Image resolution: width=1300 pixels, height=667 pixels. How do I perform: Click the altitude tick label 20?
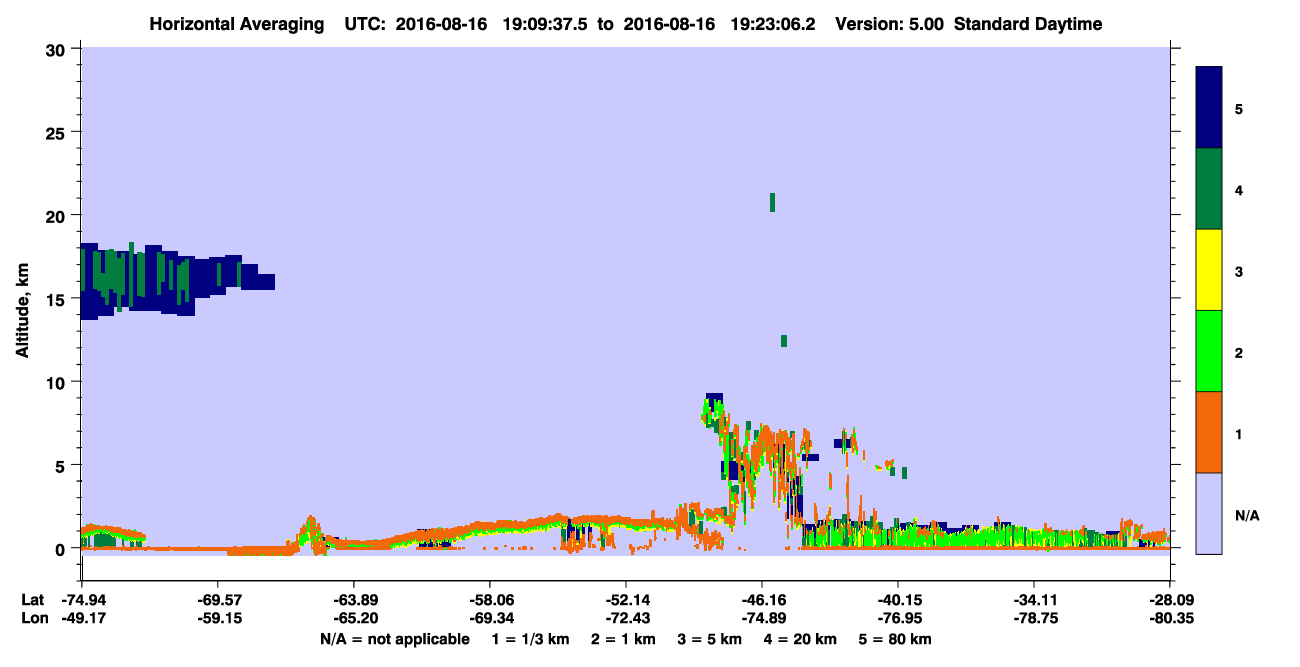point(58,216)
